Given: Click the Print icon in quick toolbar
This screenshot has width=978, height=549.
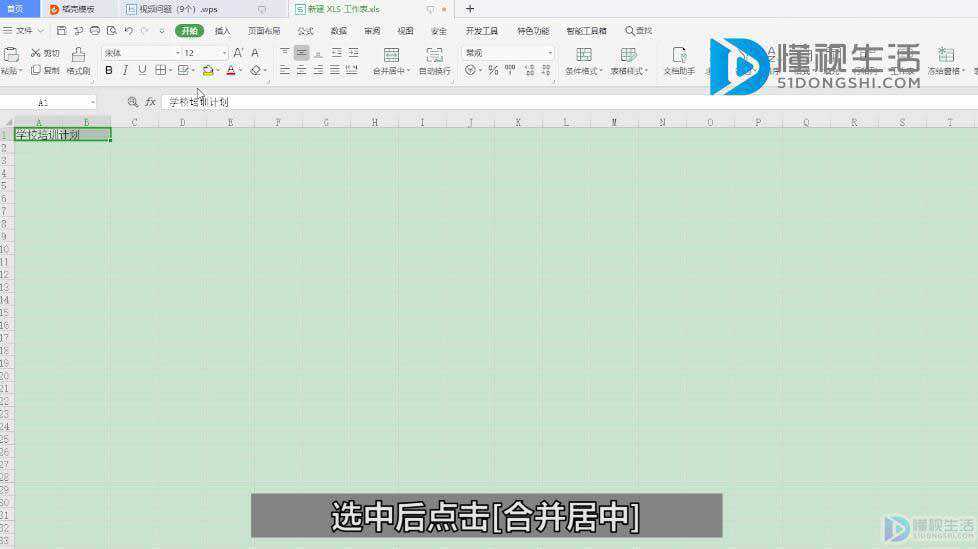Looking at the screenshot, I should point(95,31).
